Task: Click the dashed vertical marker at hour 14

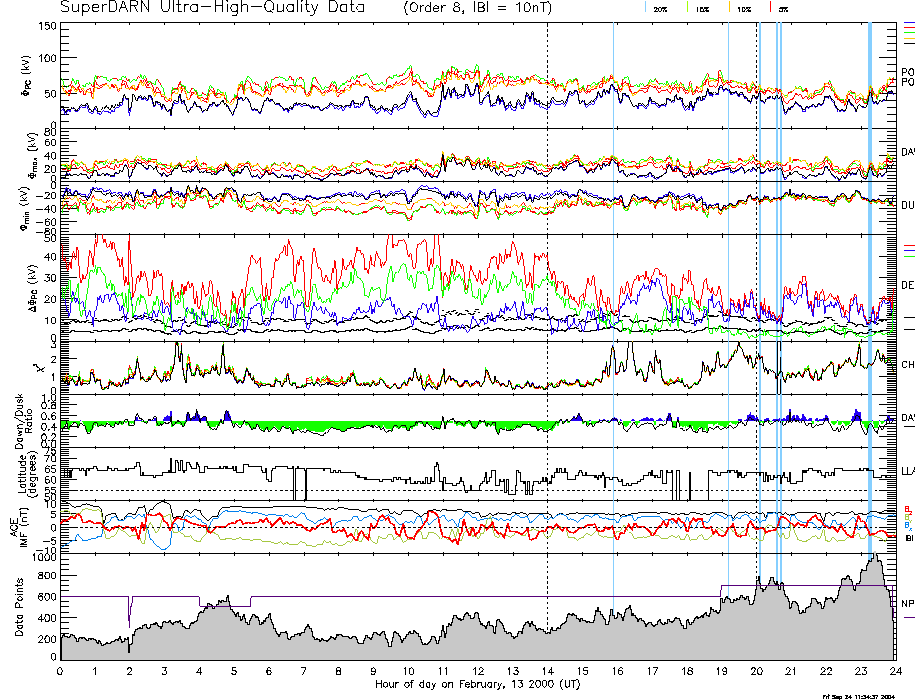Action: point(547,341)
